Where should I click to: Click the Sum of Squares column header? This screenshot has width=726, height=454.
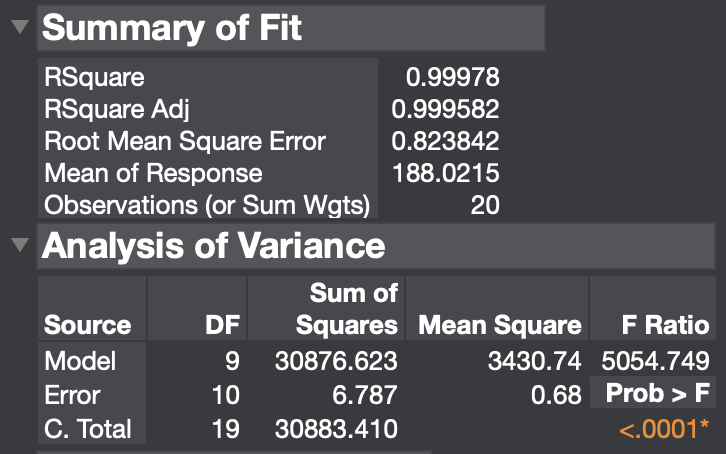(x=347, y=309)
